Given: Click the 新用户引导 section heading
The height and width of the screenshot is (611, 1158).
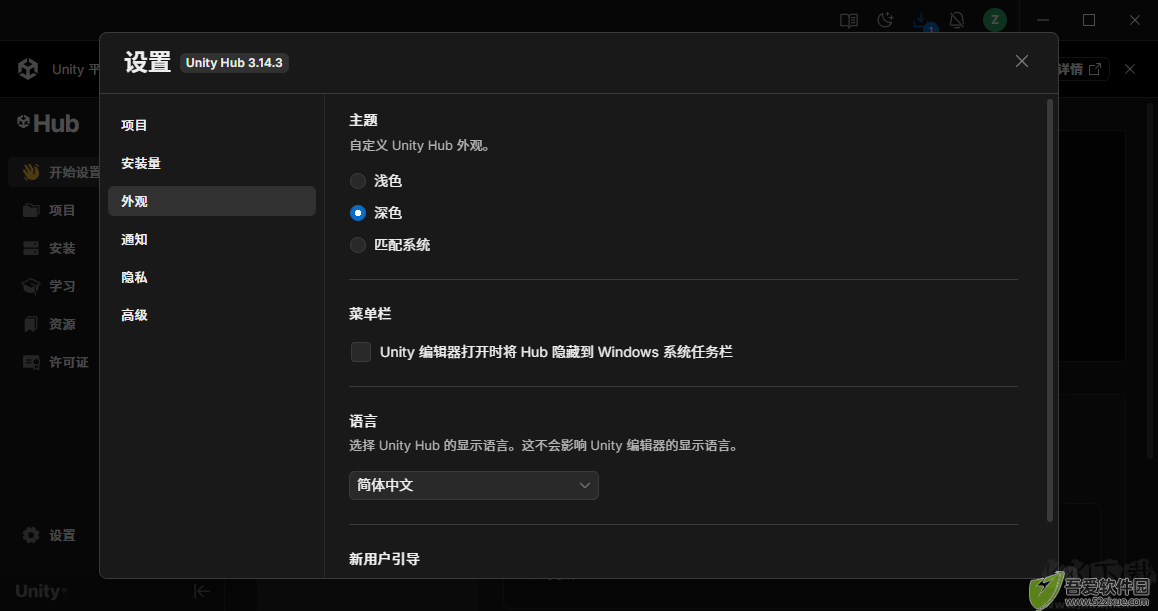Looking at the screenshot, I should click(385, 559).
